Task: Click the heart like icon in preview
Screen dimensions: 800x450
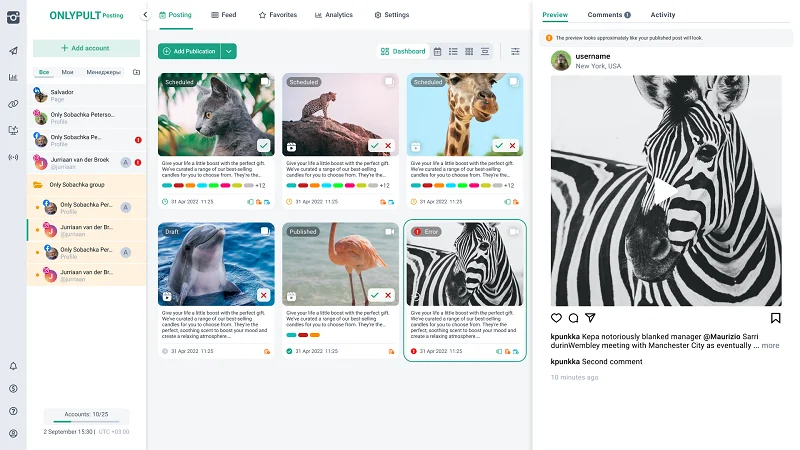Action: click(557, 318)
